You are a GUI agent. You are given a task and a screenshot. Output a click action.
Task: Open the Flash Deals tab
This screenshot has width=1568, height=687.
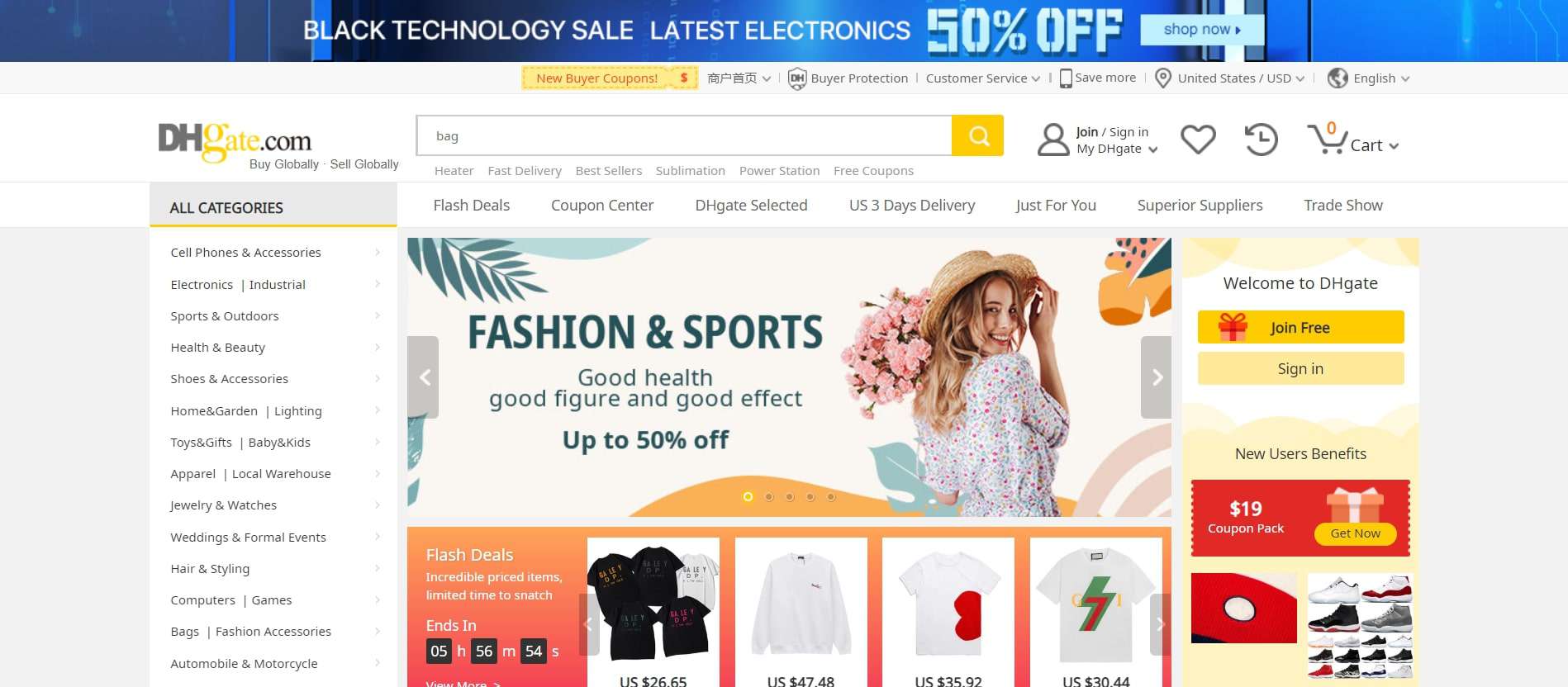pyautogui.click(x=472, y=205)
